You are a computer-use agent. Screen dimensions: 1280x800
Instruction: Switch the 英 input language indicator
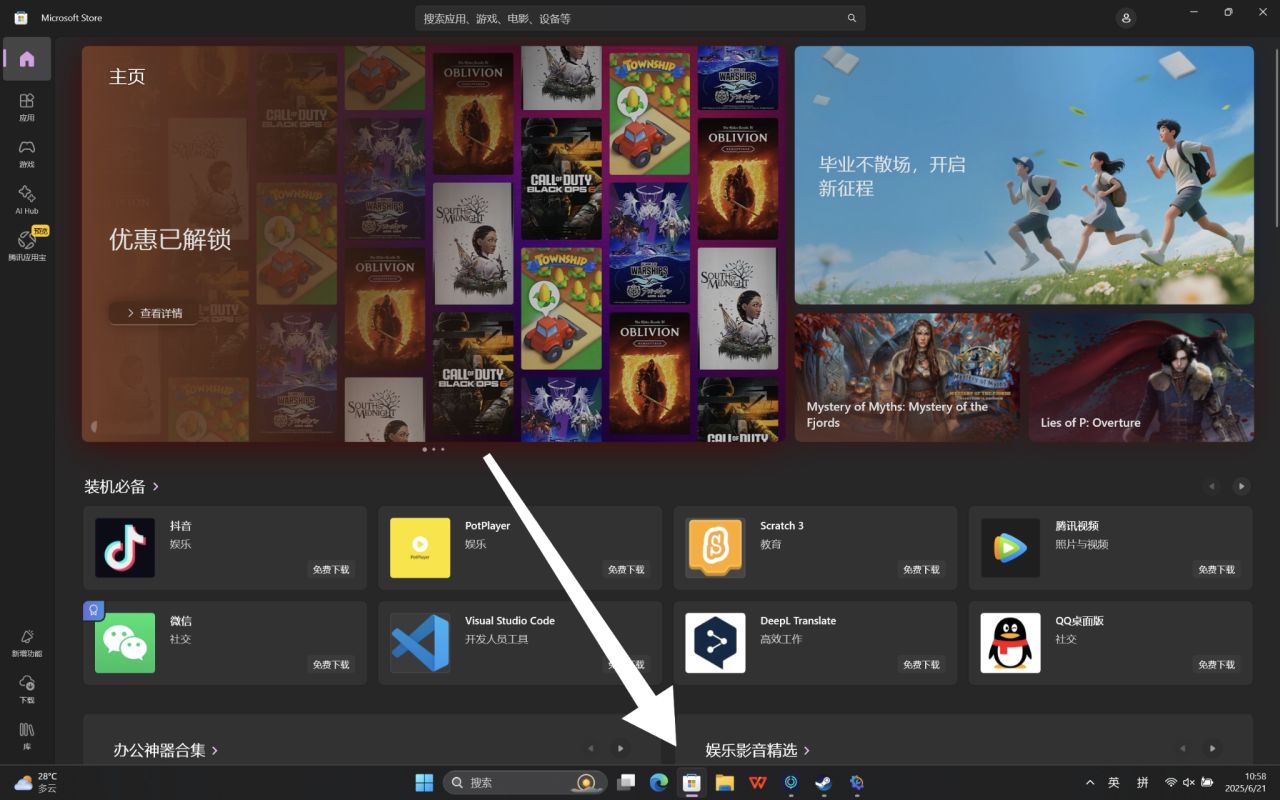(x=1114, y=782)
